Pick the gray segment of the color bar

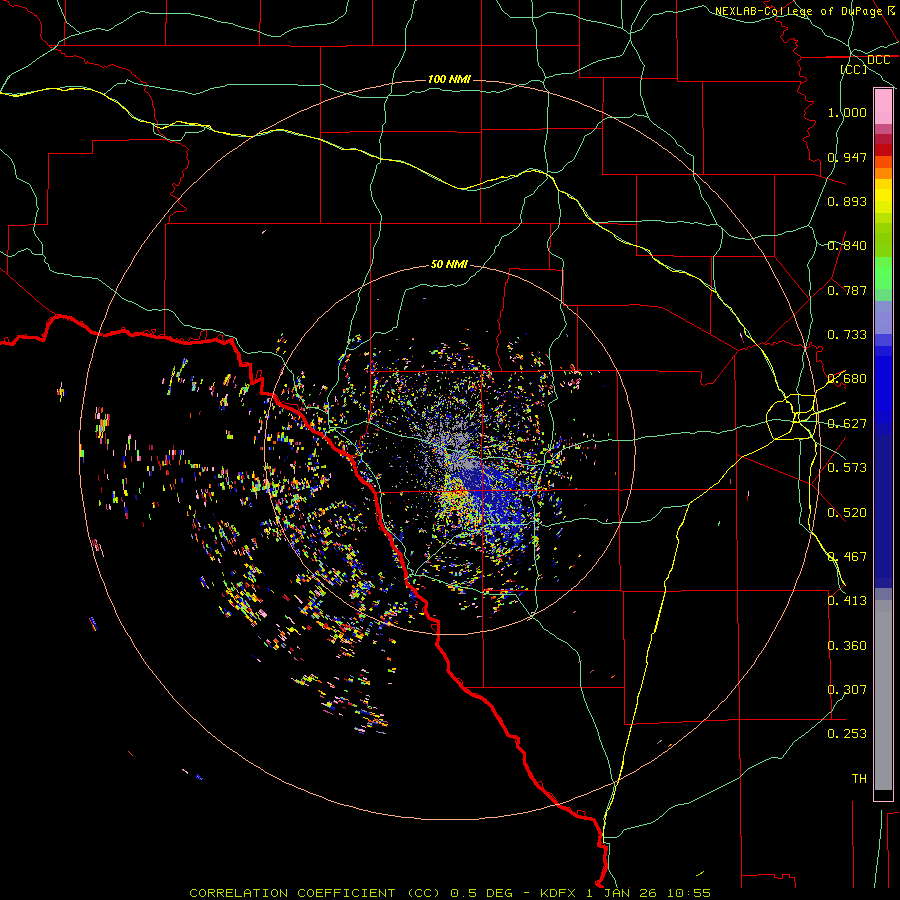[x=883, y=695]
